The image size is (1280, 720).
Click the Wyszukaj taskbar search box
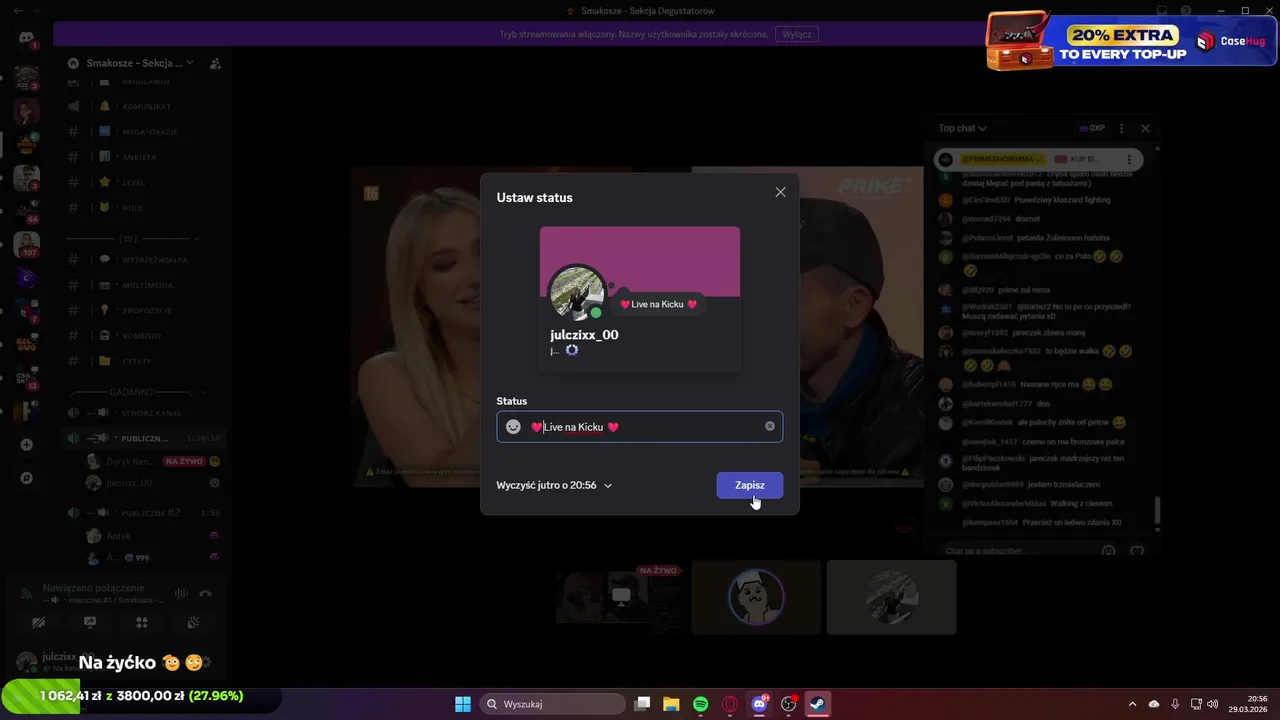point(552,704)
